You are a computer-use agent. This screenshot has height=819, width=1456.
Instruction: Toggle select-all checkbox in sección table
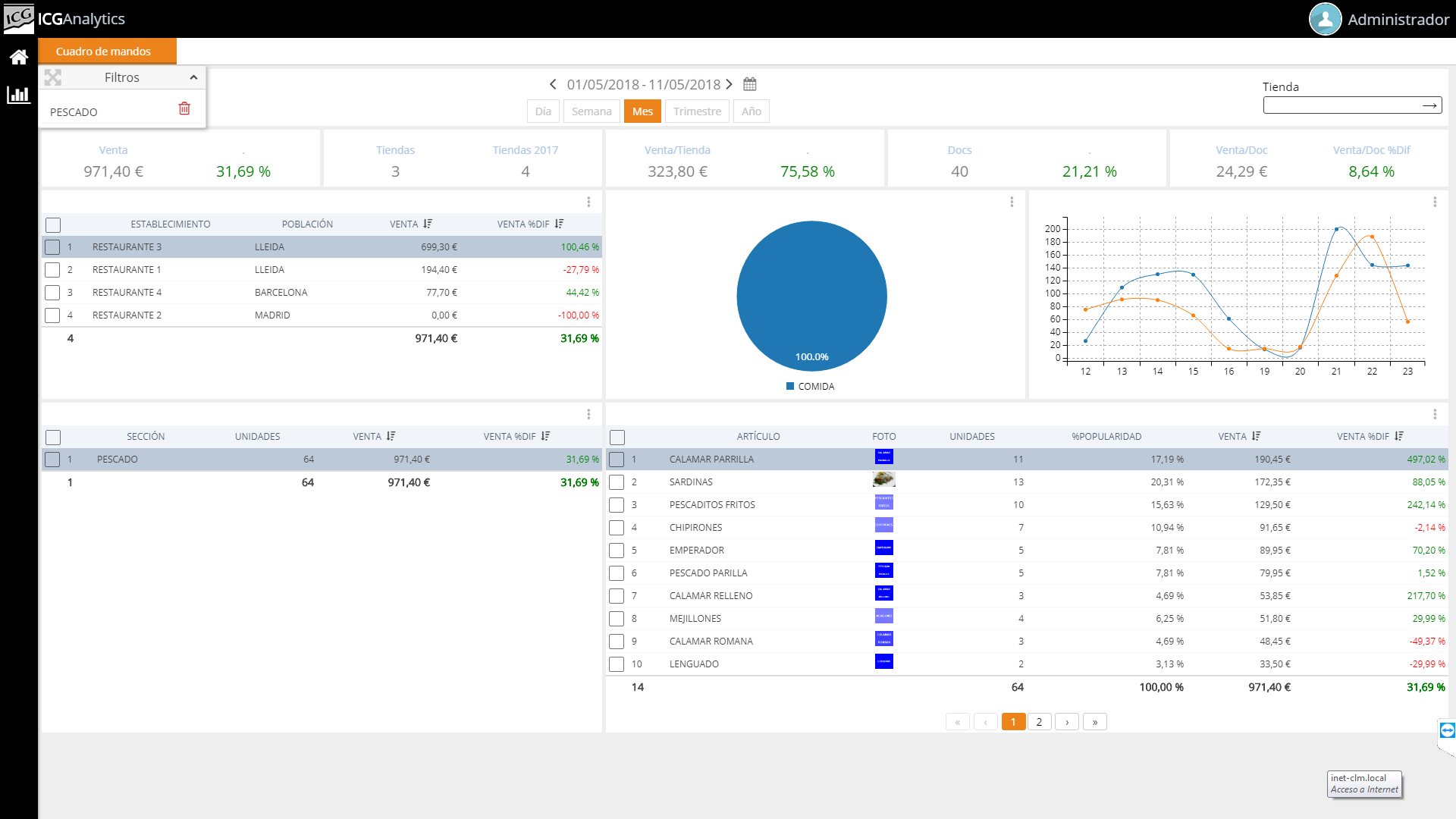point(53,438)
